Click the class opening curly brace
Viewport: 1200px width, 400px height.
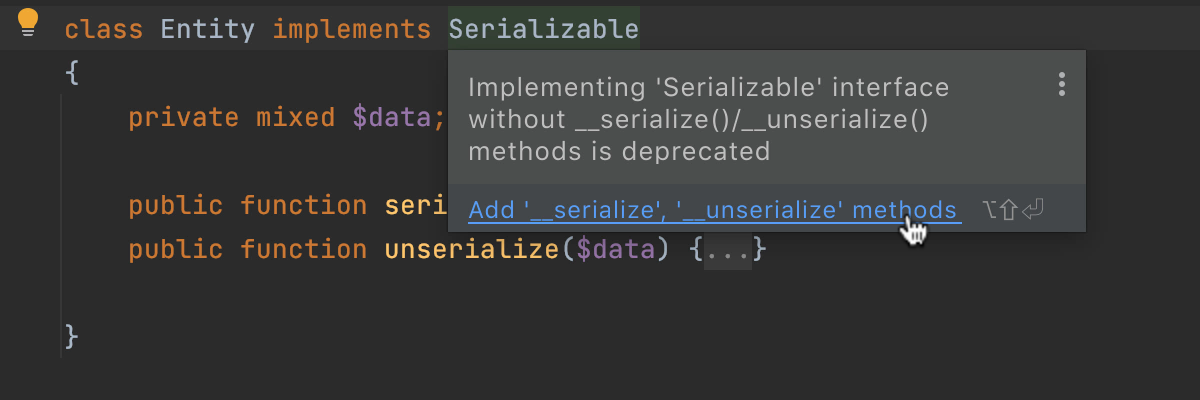[71, 73]
